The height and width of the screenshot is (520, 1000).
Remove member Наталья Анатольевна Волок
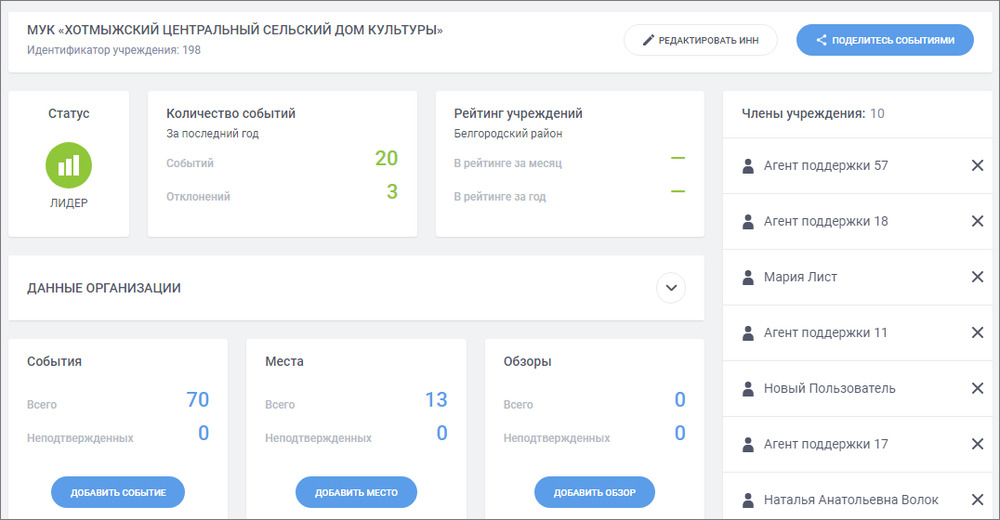coord(977,500)
